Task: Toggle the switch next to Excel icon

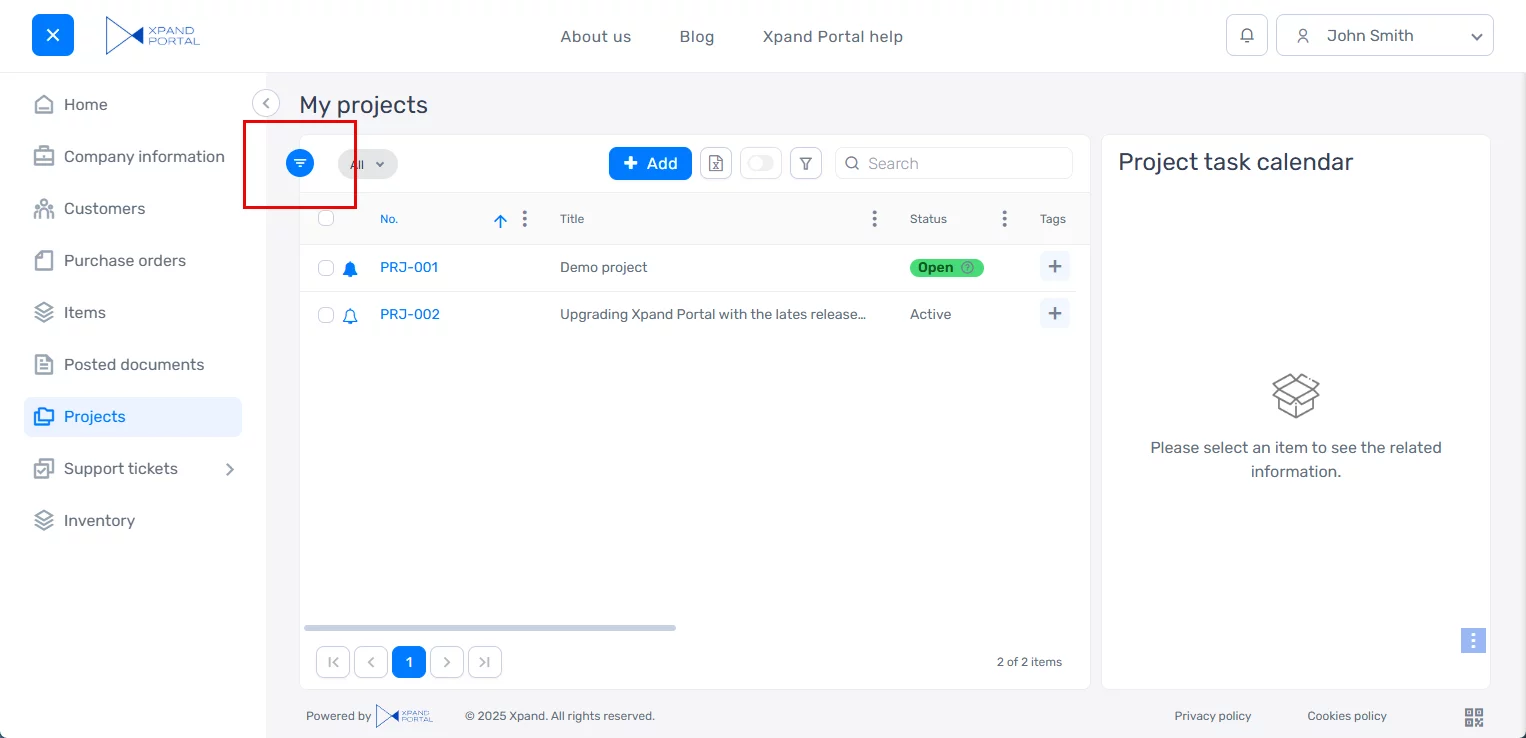Action: [761, 163]
